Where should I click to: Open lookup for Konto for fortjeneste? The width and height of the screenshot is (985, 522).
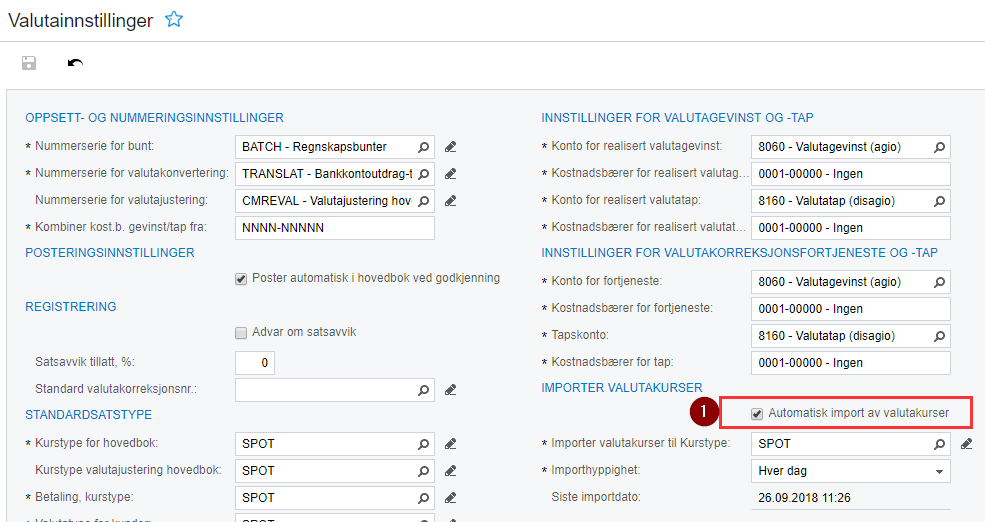940,282
